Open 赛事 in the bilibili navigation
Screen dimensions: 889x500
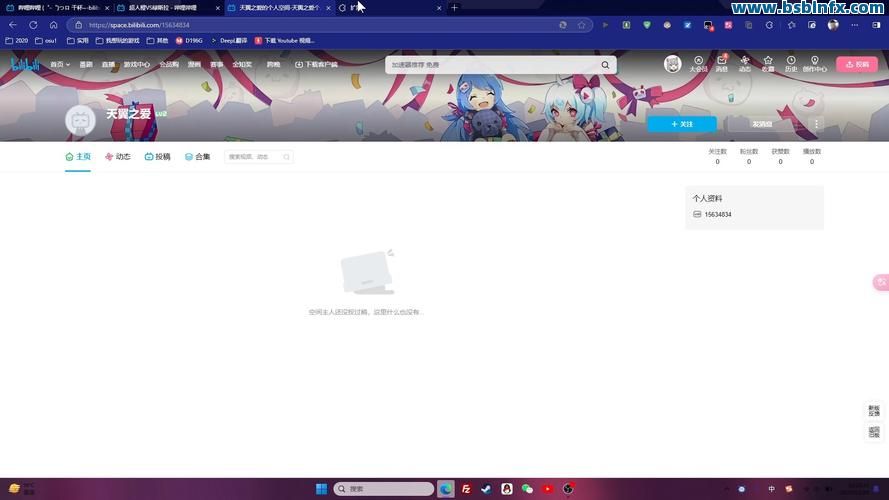tap(217, 65)
